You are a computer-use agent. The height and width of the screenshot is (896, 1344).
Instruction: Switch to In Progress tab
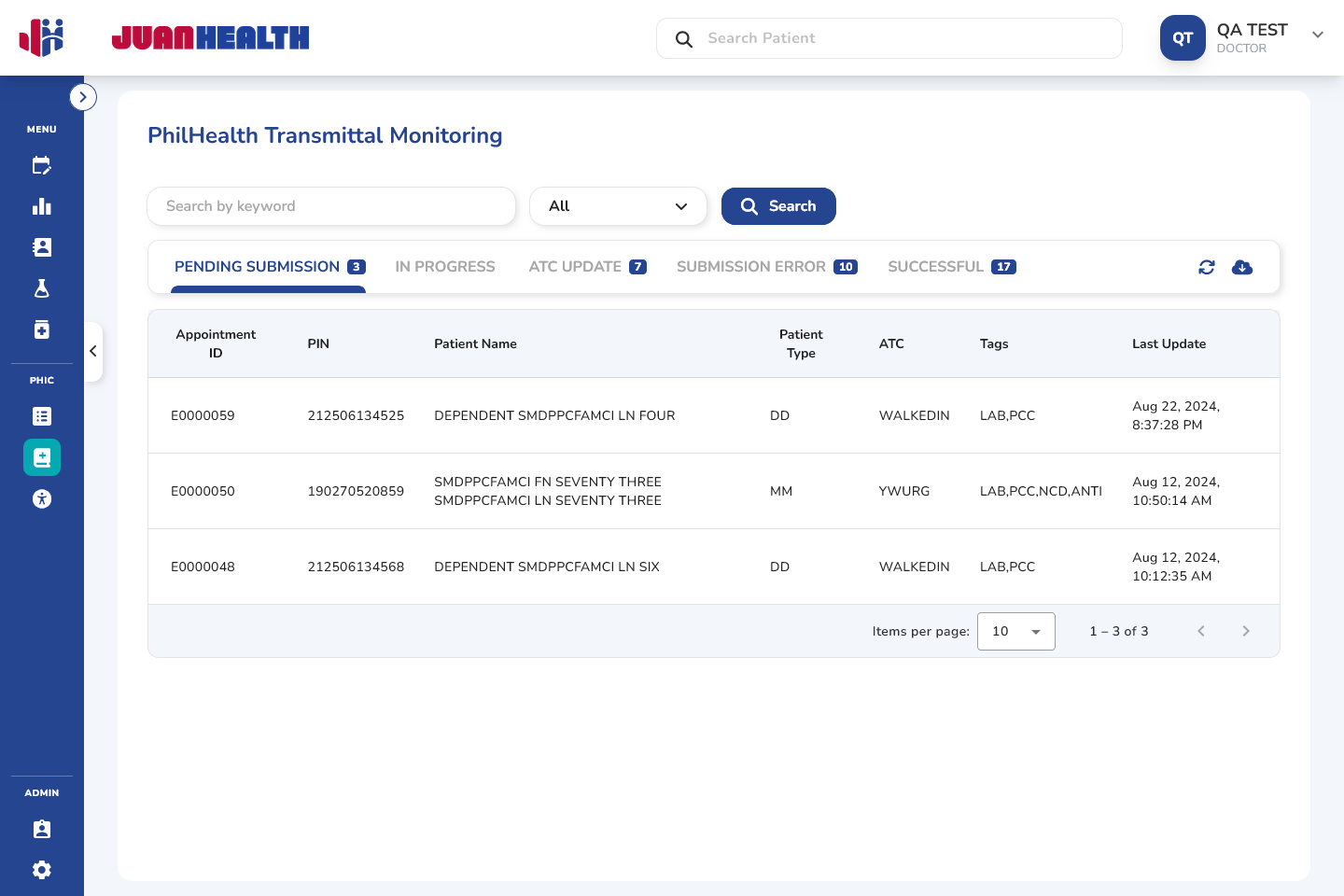pyautogui.click(x=445, y=267)
